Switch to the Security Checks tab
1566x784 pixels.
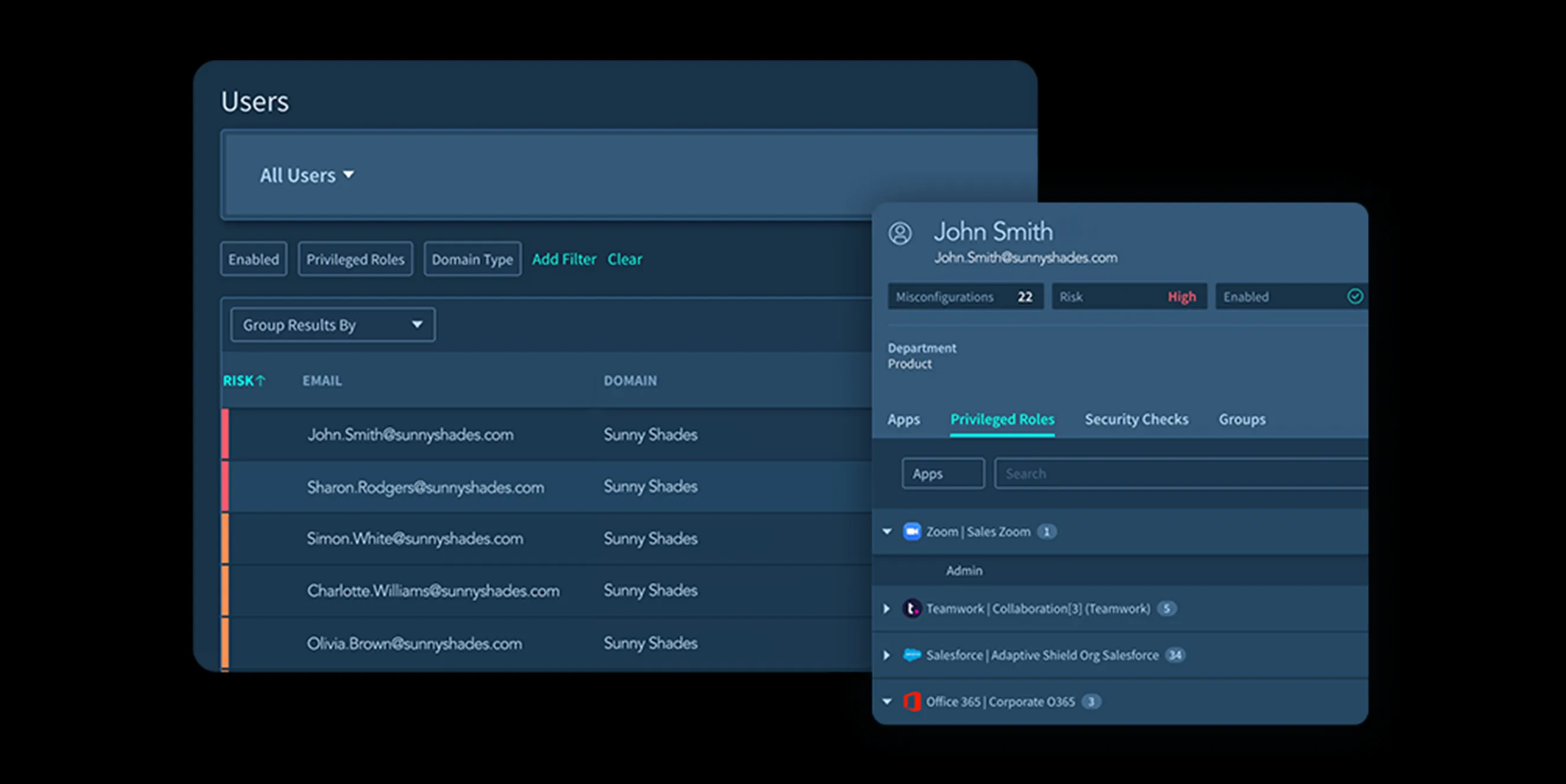[1136, 419]
